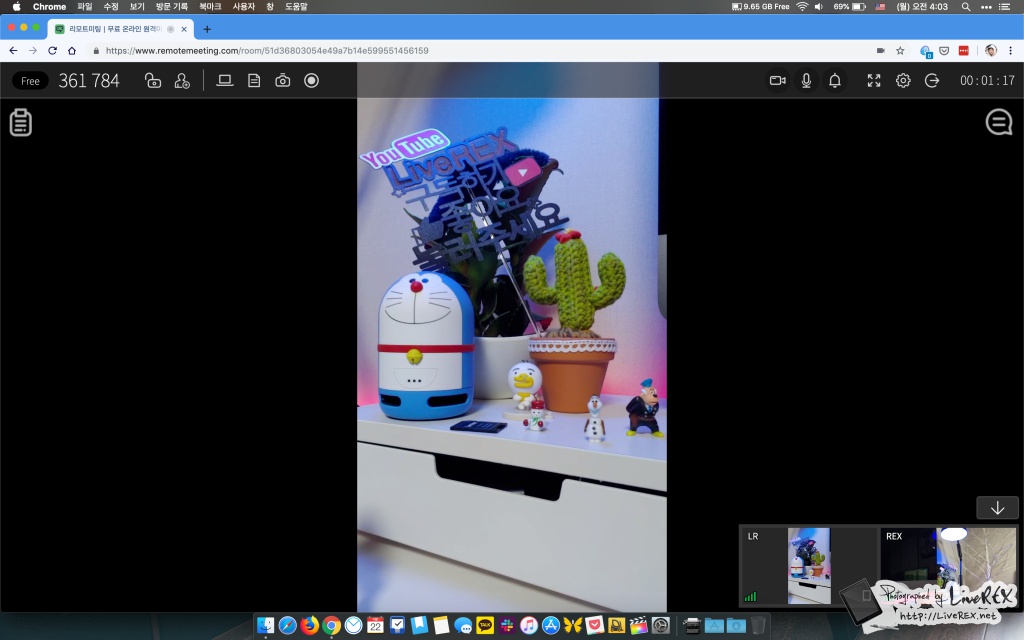Image resolution: width=1024 pixels, height=640 pixels.
Task: Open the Wi-Fi status menu
Action: pos(802,7)
